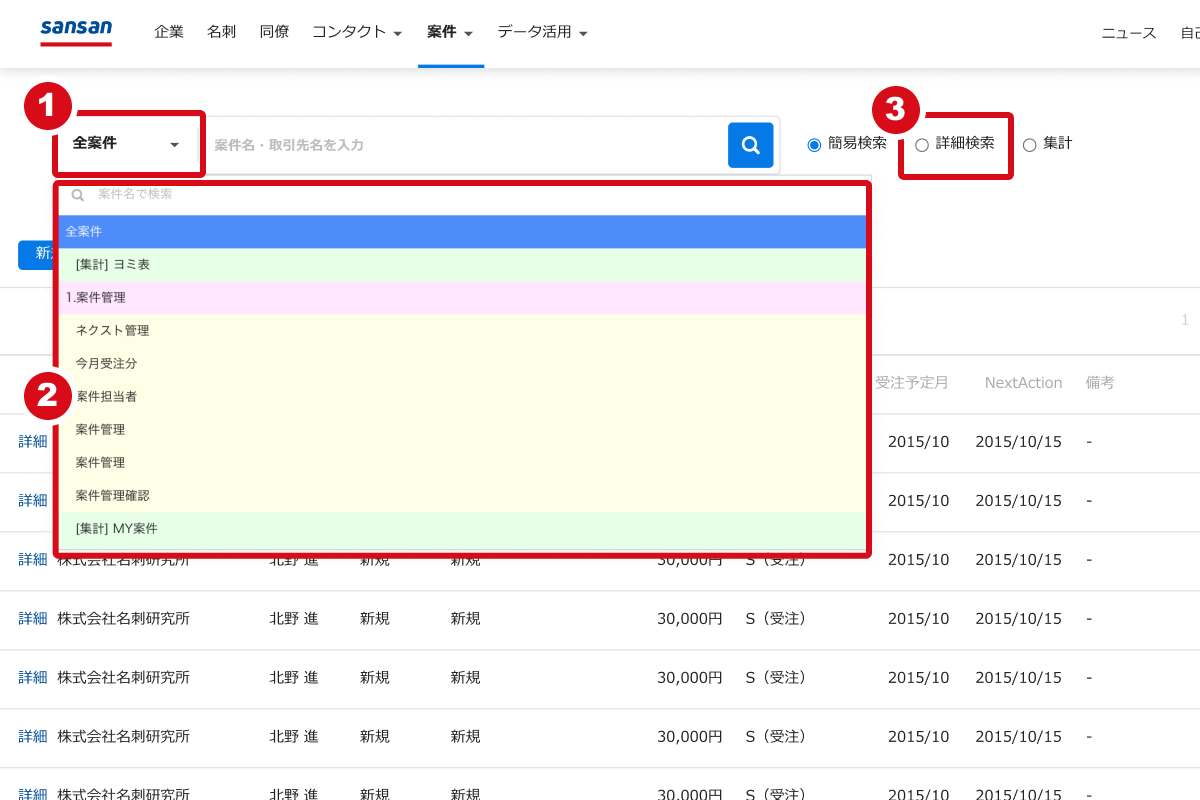Expand the データ活用 dropdown menu
Viewport: 1200px width, 800px height.
point(542,31)
